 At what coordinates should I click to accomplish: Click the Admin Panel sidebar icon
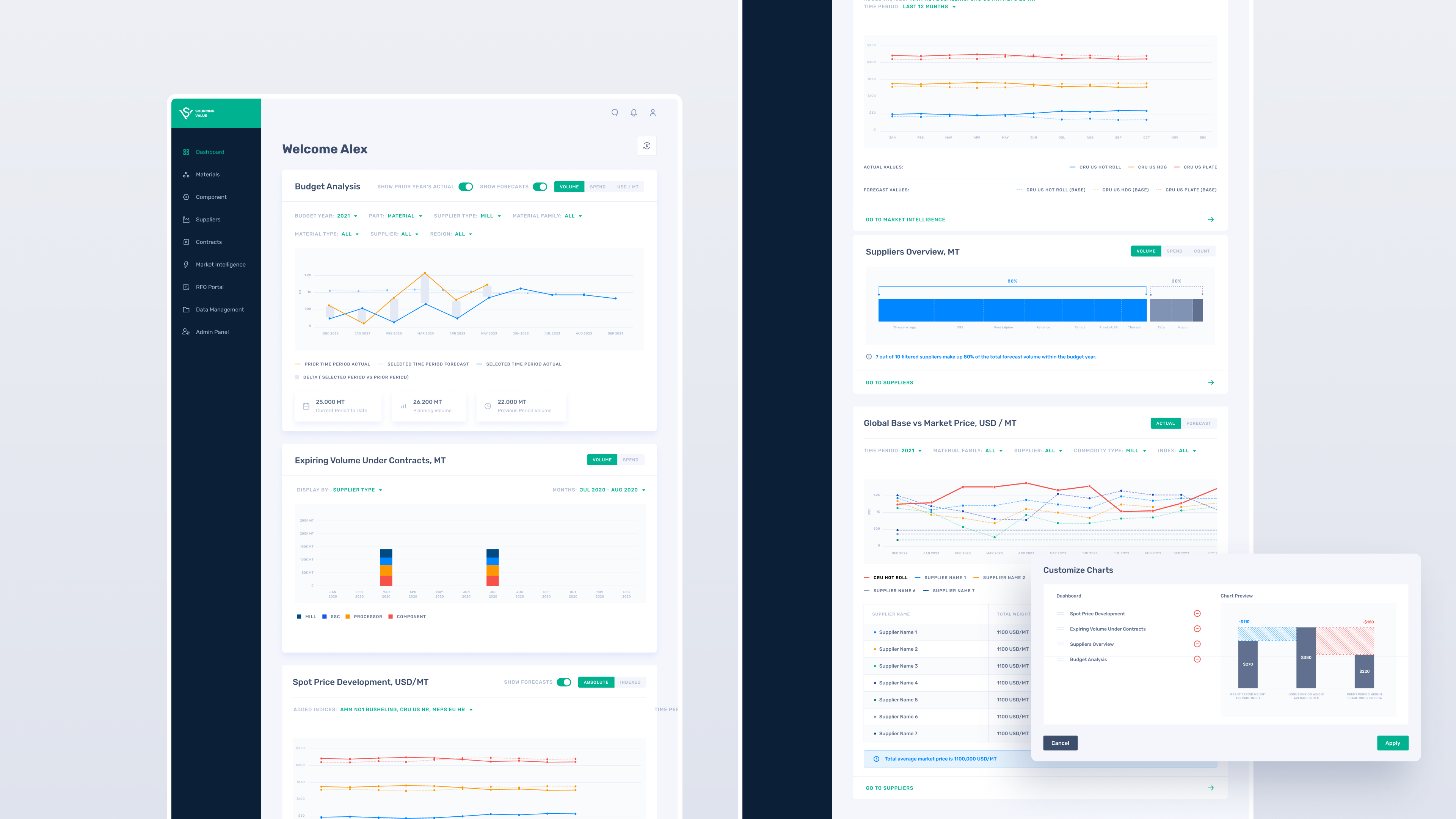pyautogui.click(x=186, y=332)
